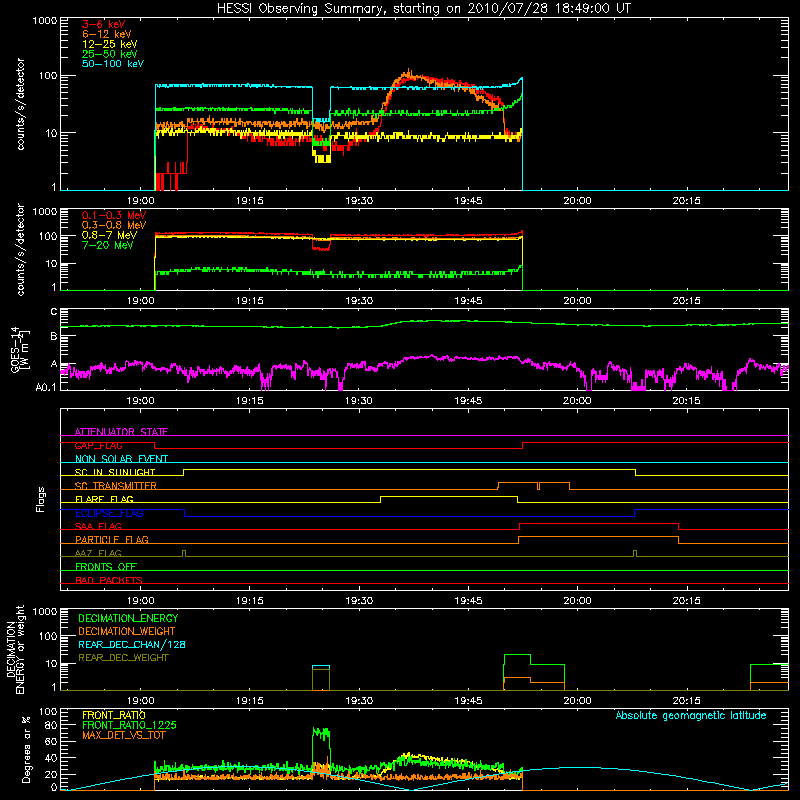The width and height of the screenshot is (800, 800).
Task: Click the green FRONT_RATIO_1225 spike near 19:25
Action: pos(321,734)
